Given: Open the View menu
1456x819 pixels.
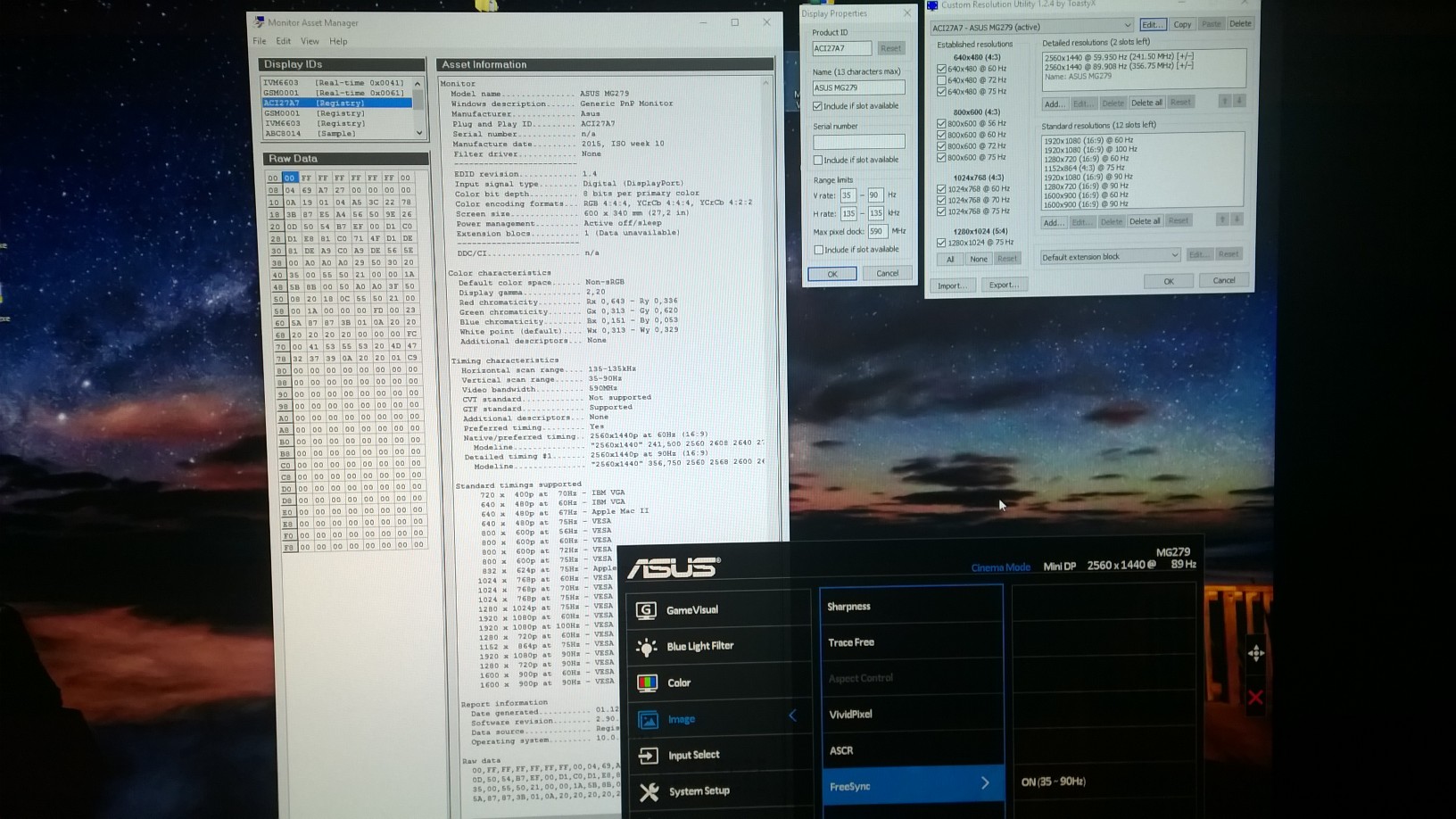Looking at the screenshot, I should pyautogui.click(x=310, y=42).
